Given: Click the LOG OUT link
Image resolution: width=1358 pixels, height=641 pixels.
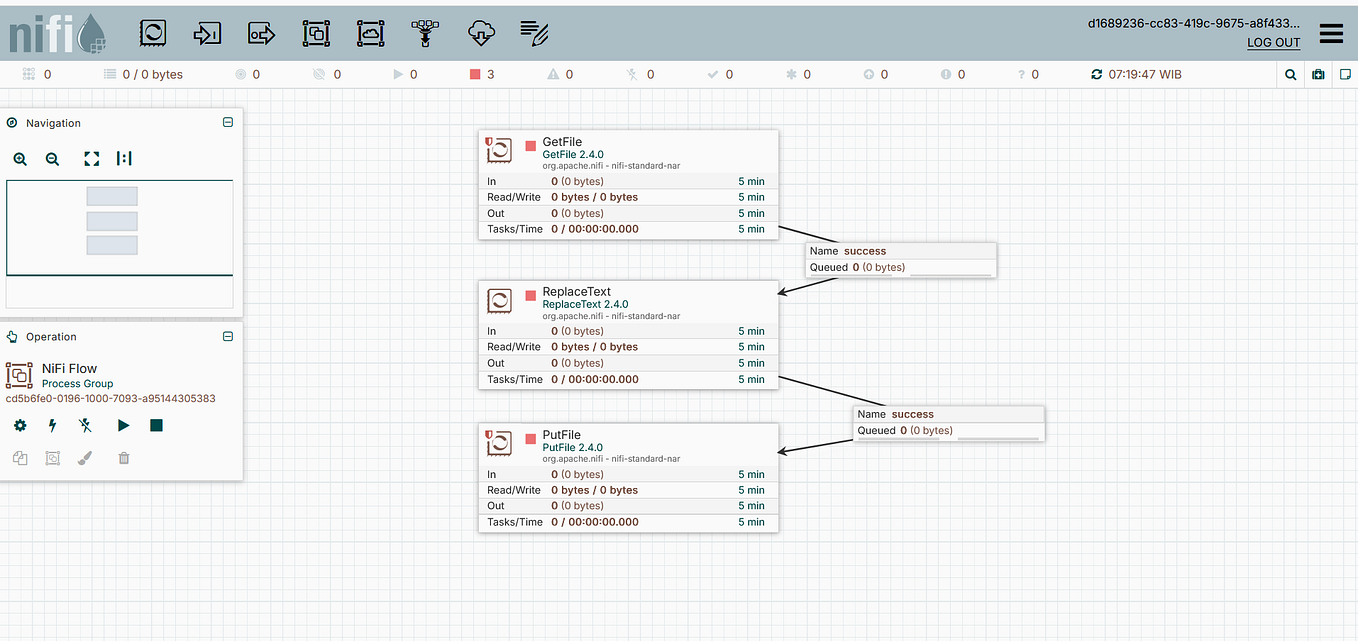Looking at the screenshot, I should [1272, 42].
